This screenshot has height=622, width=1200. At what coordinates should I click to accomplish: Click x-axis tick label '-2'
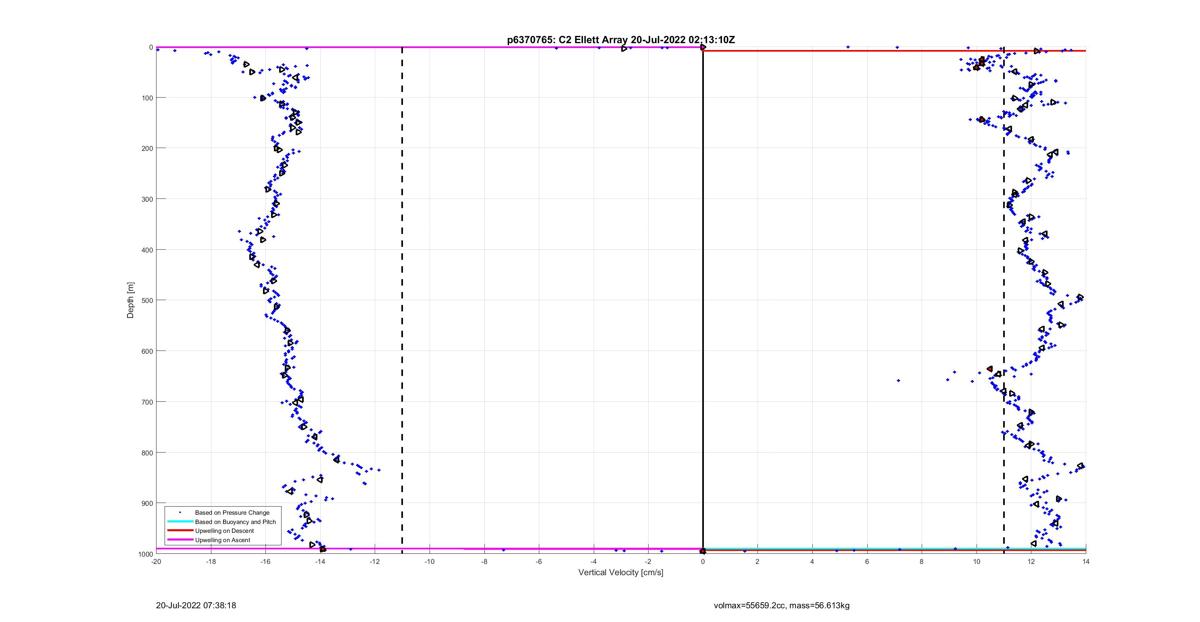click(648, 562)
